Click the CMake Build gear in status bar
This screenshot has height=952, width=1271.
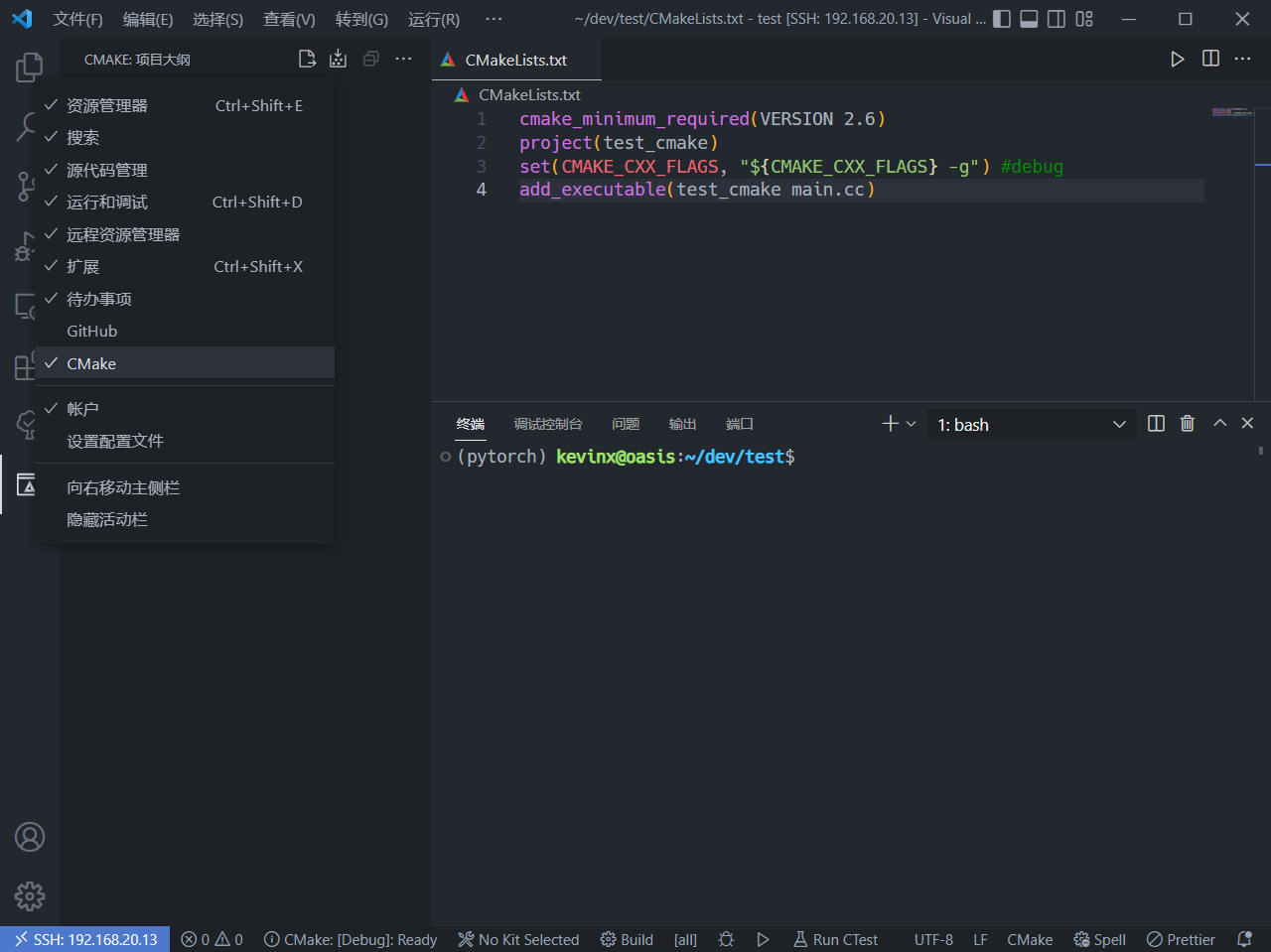tap(627, 939)
